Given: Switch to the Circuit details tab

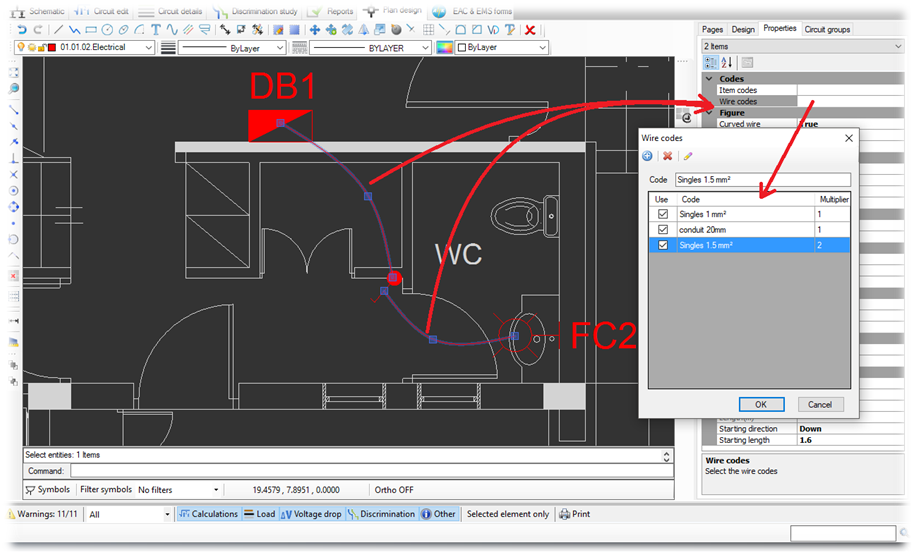Looking at the screenshot, I should (171, 11).
